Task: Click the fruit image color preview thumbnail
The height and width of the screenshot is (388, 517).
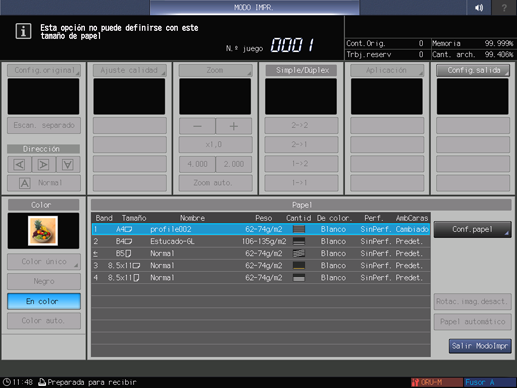Action: pos(43,231)
